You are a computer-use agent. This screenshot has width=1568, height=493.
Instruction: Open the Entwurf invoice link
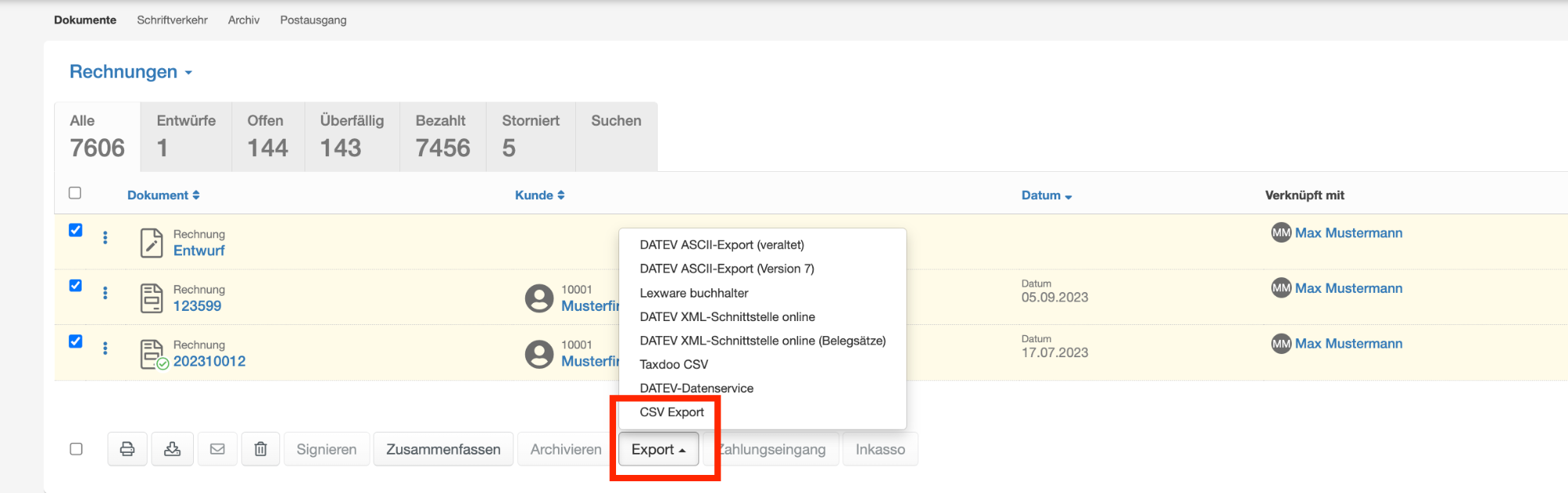[x=199, y=250]
